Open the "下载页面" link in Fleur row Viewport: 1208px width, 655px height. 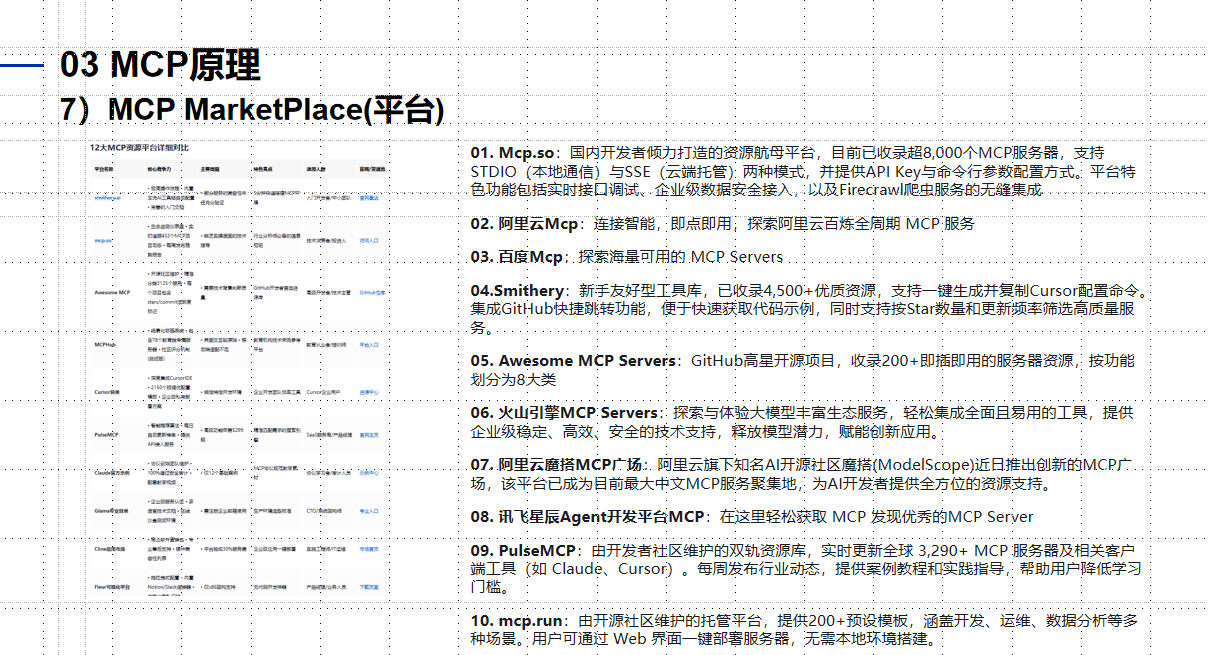click(369, 587)
